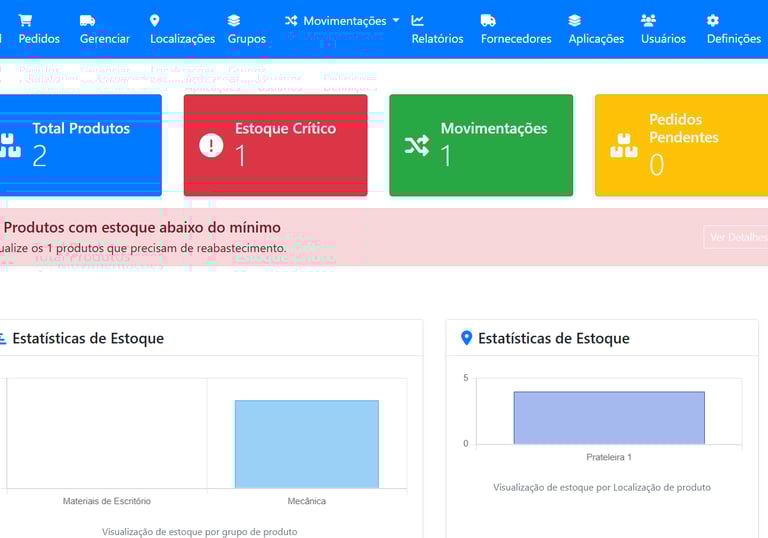Open the Grupos menu item
768x538 pixels.
[x=246, y=29]
